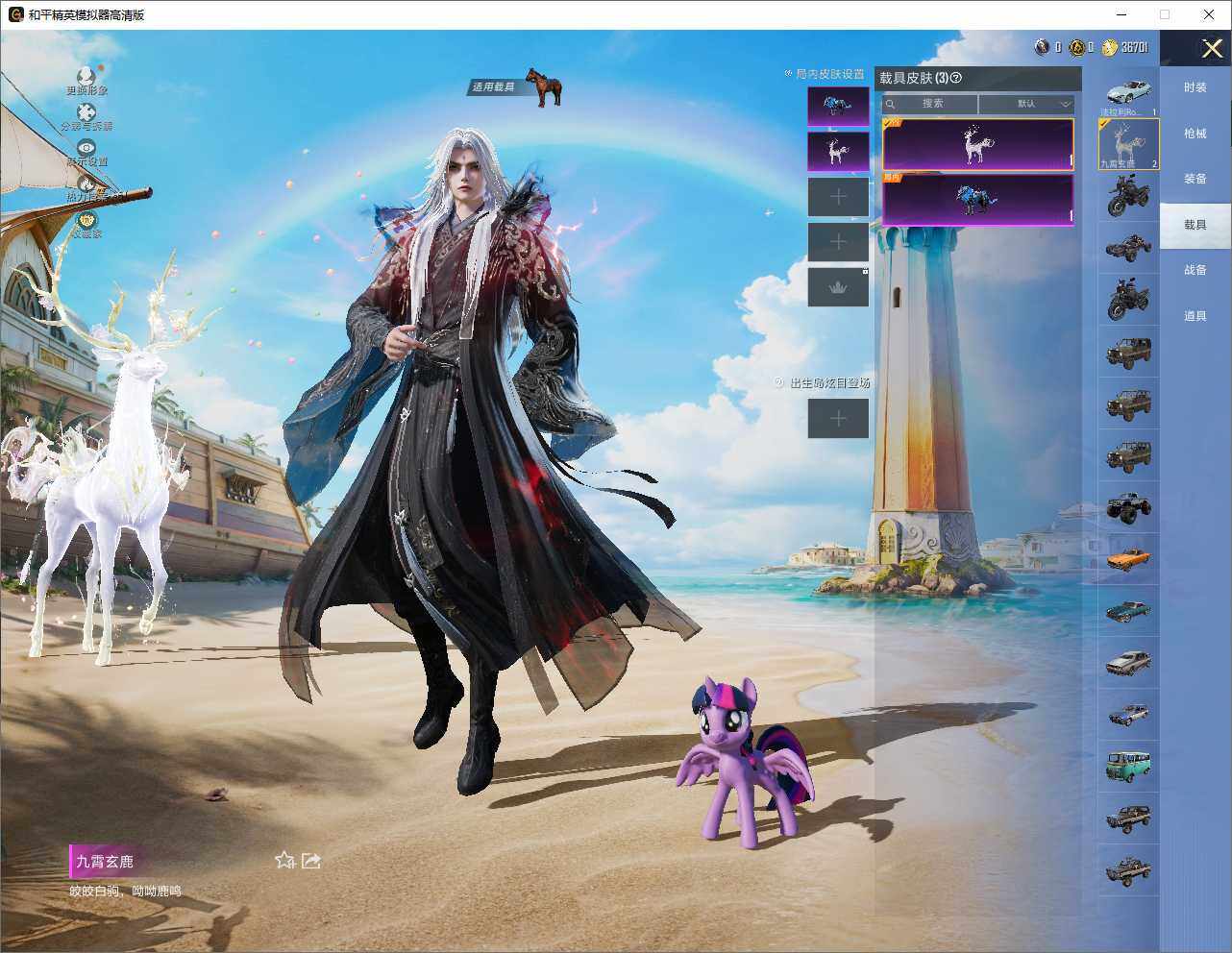Image resolution: width=1232 pixels, height=953 pixels.
Task: Click the help icon beside 出生岛炫目登场
Action: 779,382
